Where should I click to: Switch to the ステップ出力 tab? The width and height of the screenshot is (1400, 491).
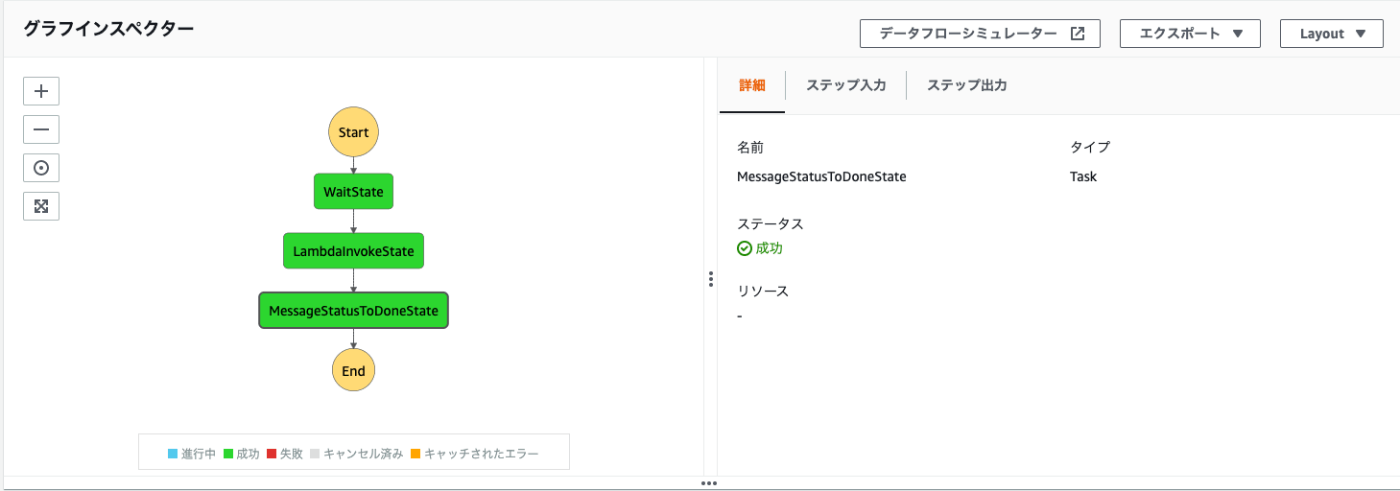(x=967, y=86)
